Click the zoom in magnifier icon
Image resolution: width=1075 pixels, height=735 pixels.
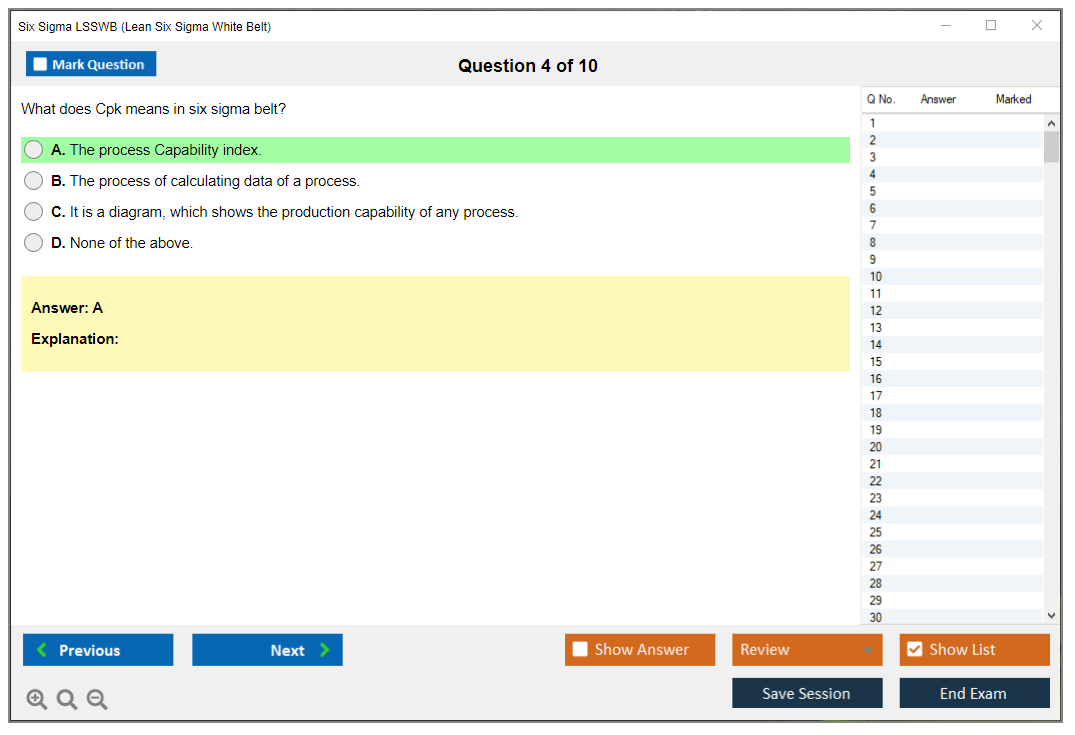coord(36,699)
